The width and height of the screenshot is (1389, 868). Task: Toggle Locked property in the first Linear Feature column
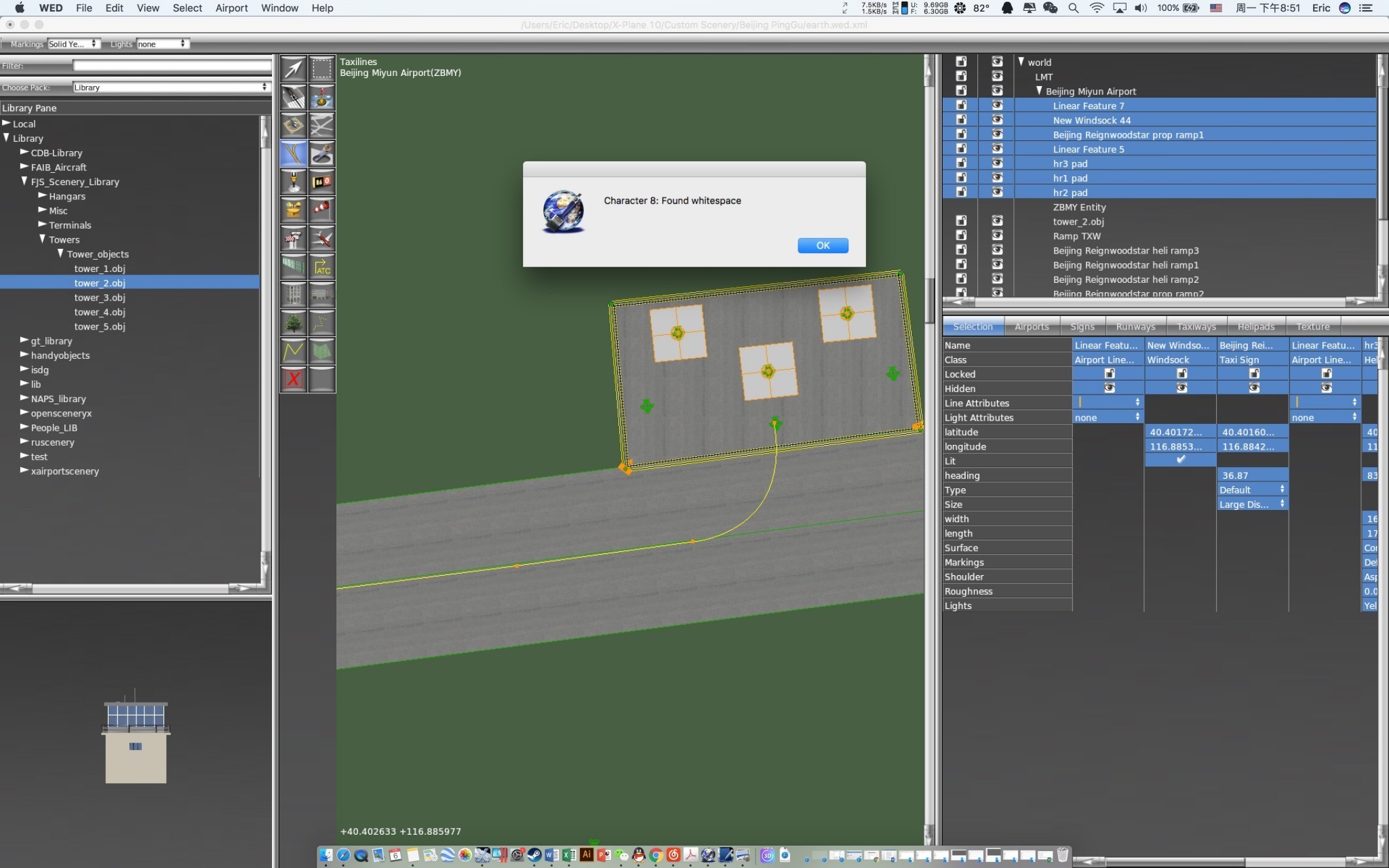(x=1110, y=374)
